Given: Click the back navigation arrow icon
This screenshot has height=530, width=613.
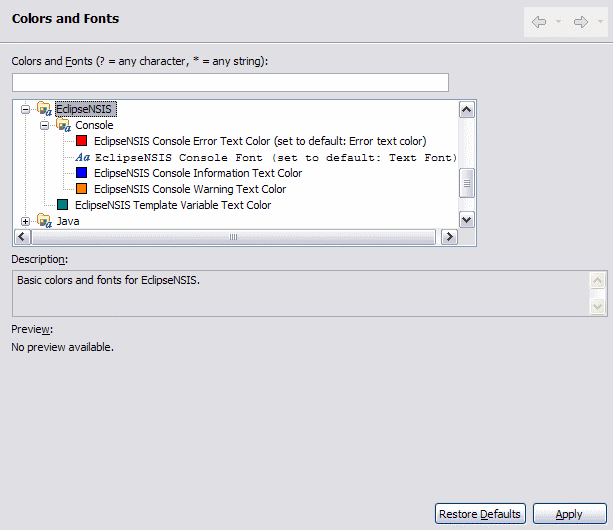Looking at the screenshot, I should pos(539,22).
